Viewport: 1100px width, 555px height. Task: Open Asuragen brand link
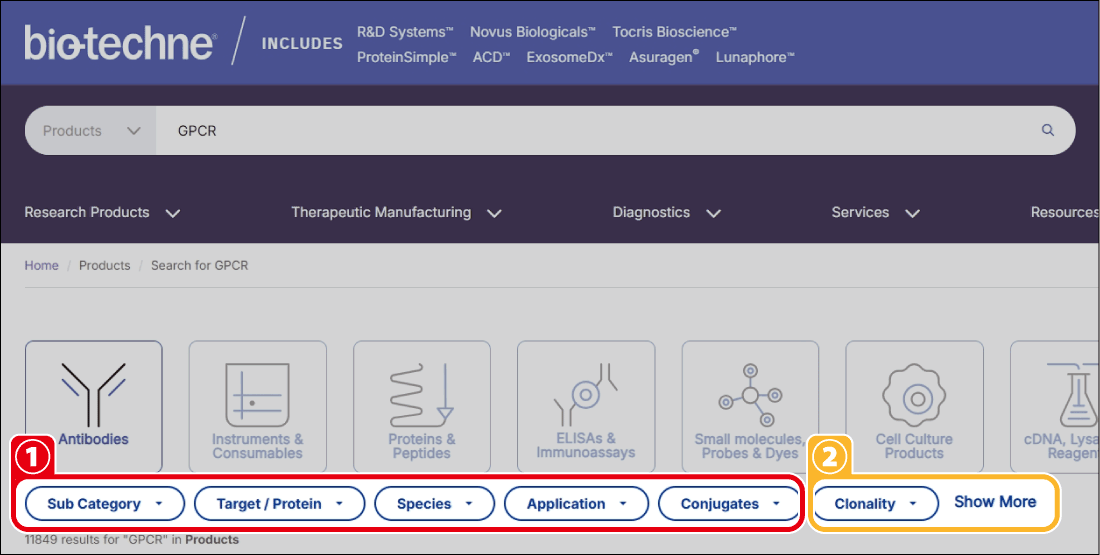tap(664, 57)
